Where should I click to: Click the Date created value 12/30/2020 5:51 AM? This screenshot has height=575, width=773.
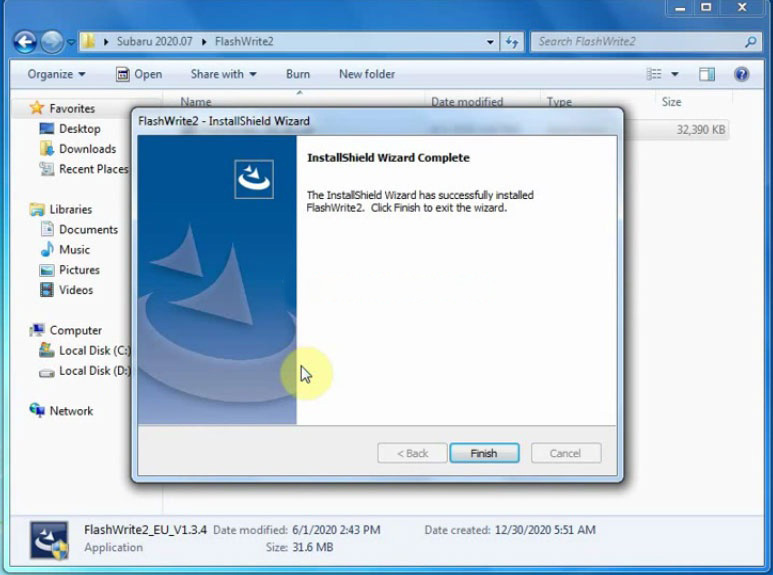(545, 530)
